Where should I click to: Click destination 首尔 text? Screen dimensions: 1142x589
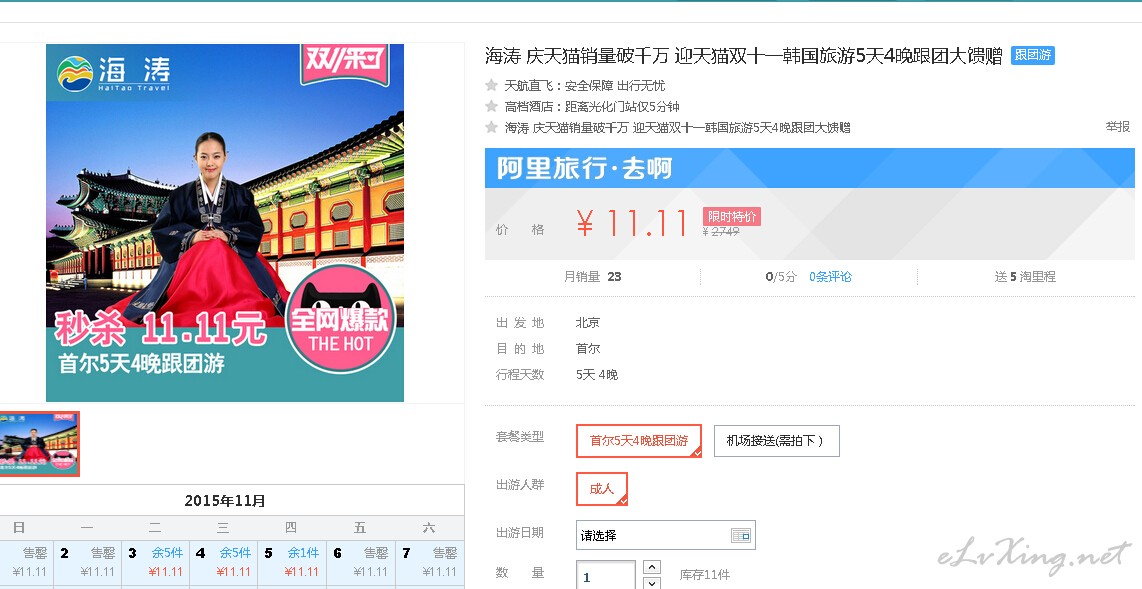(x=588, y=349)
